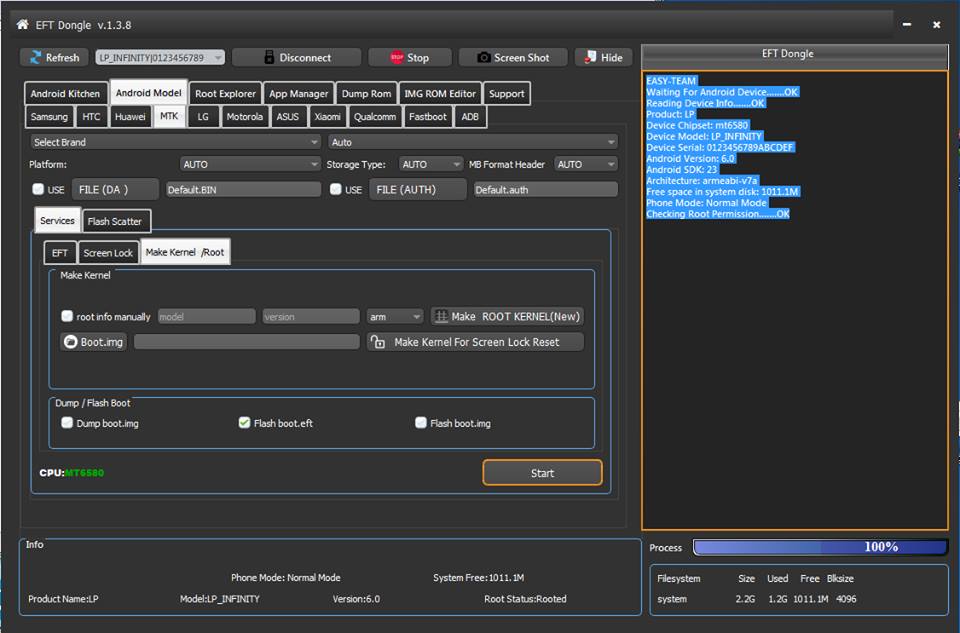This screenshot has width=960, height=633.
Task: Click the Hide button icon
Action: 590,58
